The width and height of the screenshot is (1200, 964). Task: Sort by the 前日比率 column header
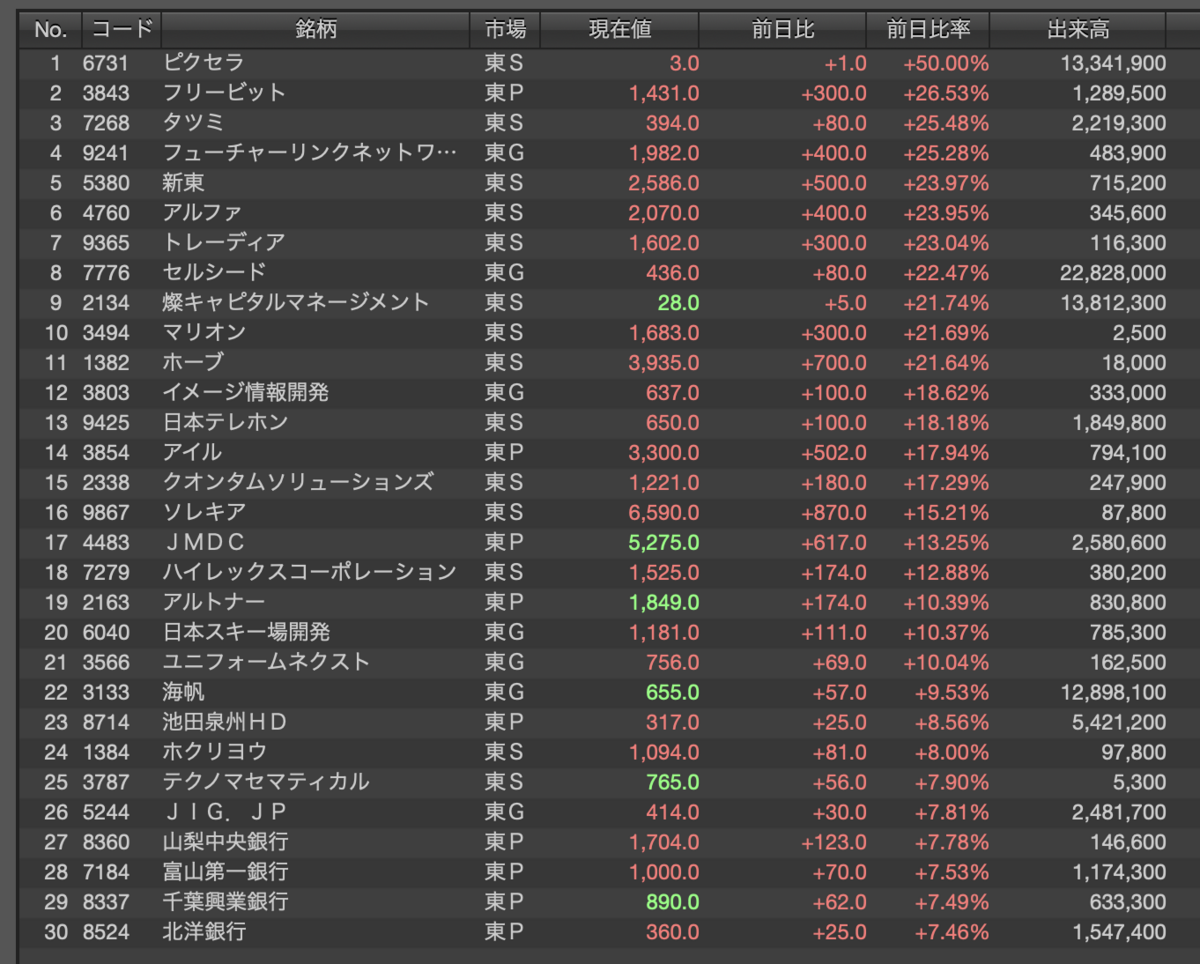[928, 30]
